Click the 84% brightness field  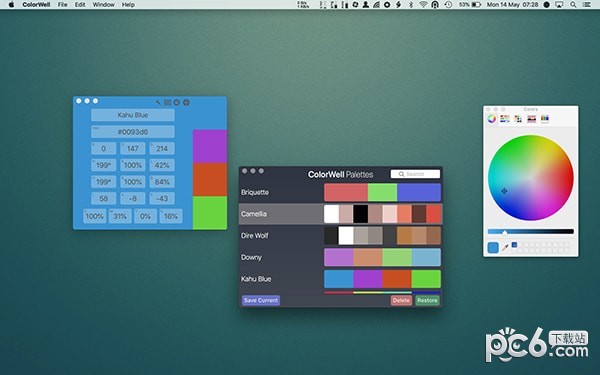pyautogui.click(x=162, y=182)
